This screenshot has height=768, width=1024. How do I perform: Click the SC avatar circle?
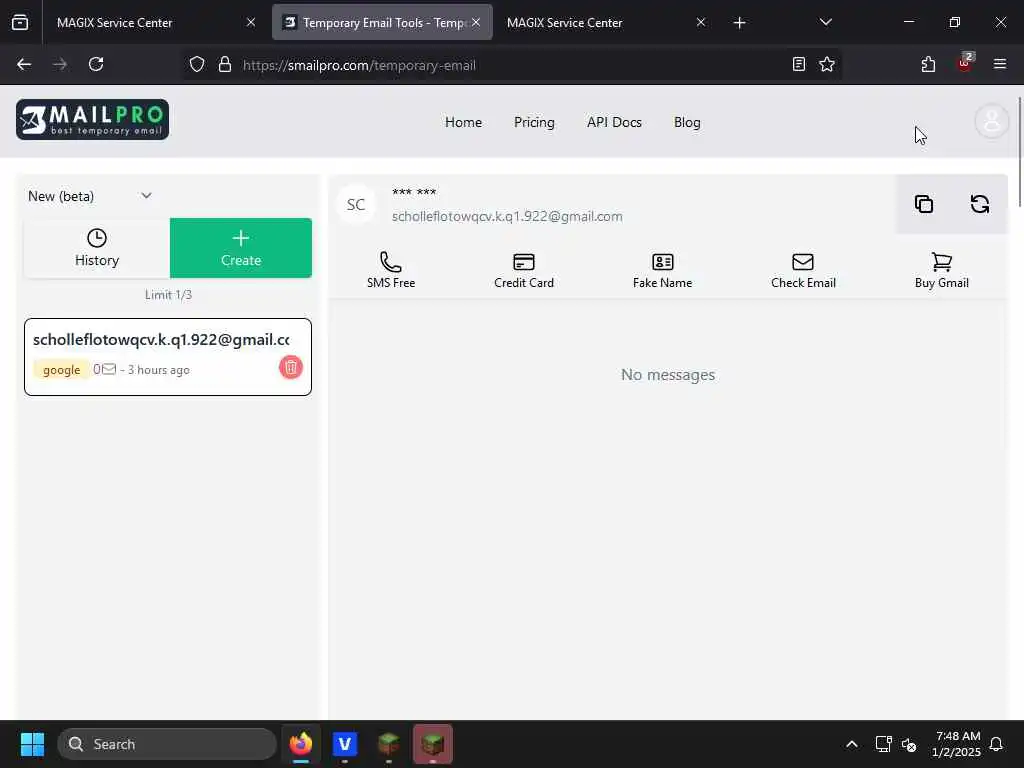coord(355,204)
